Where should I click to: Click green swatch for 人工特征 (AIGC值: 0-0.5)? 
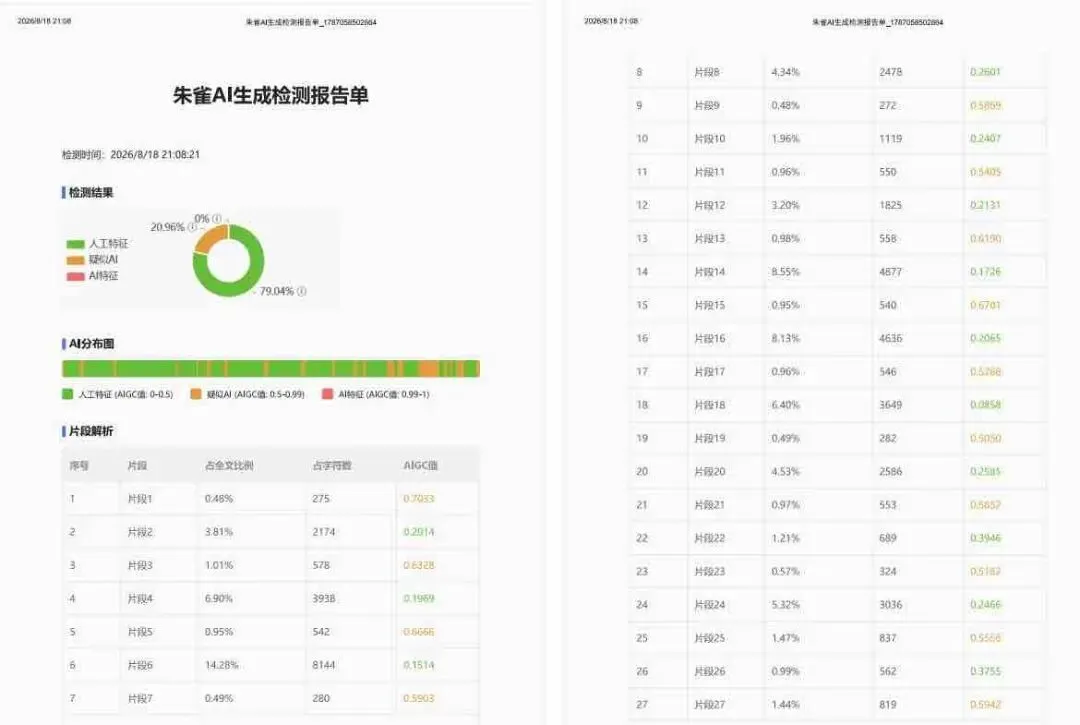coord(68,394)
